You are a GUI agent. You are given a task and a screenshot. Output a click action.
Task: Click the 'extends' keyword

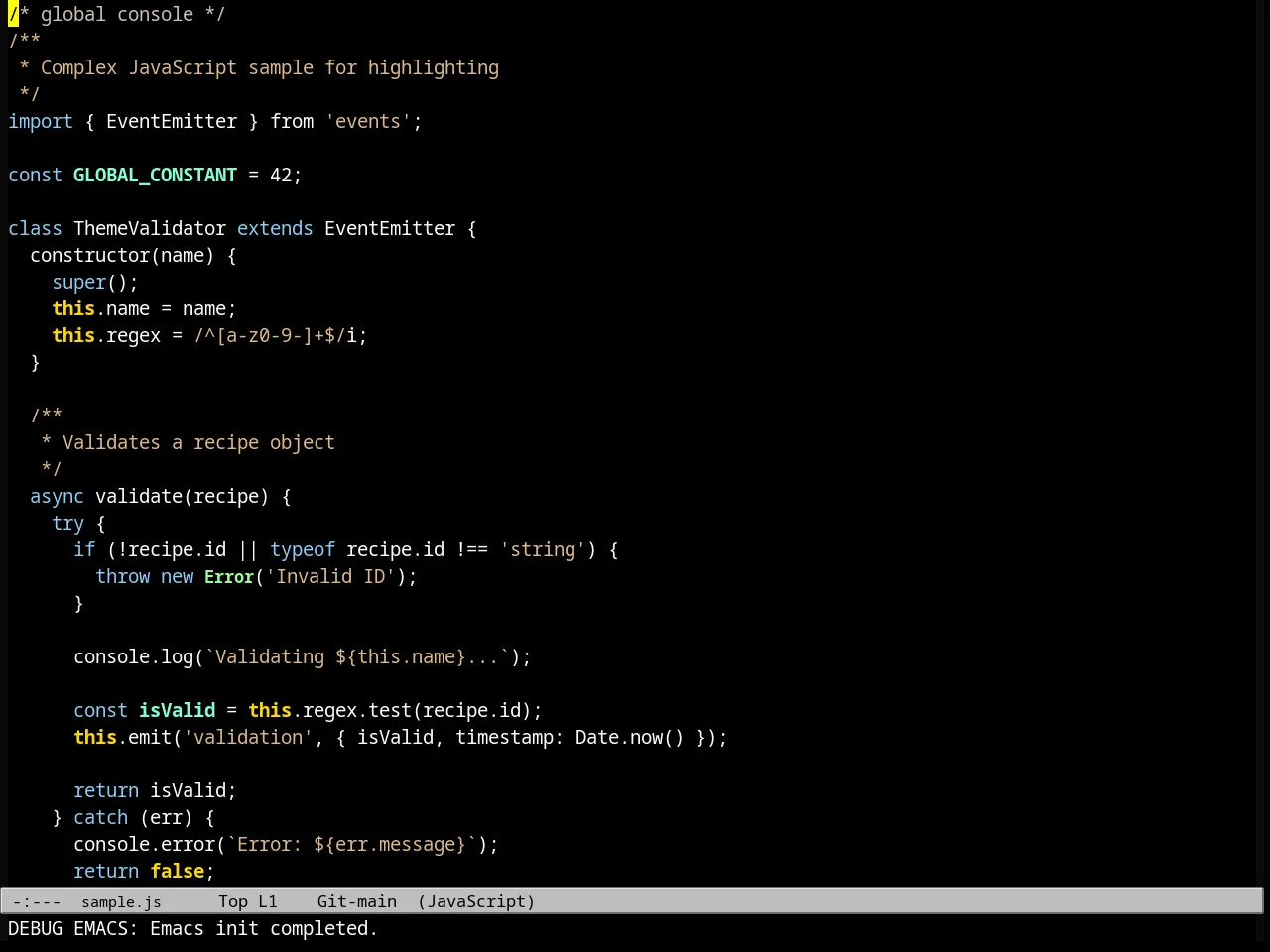[275, 229]
